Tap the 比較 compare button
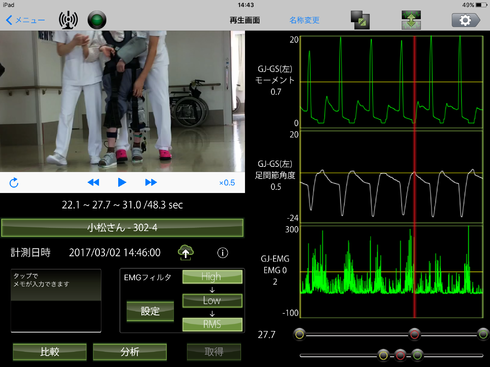The image size is (490, 367). 50,352
